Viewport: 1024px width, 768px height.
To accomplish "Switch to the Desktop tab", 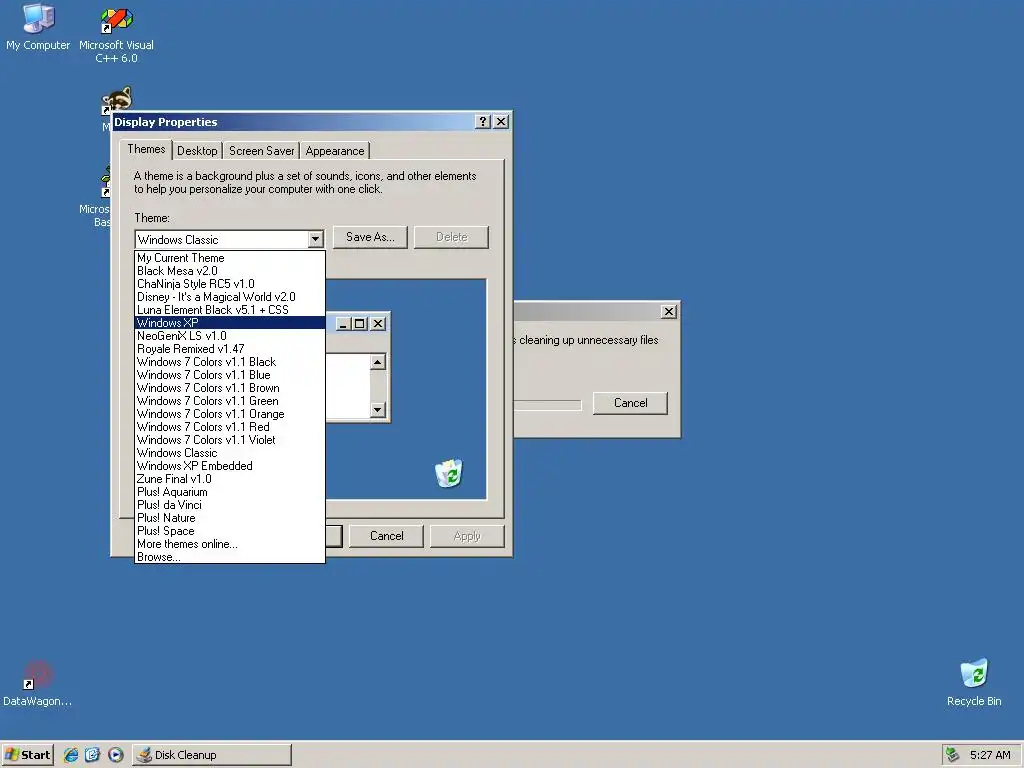I will click(197, 151).
